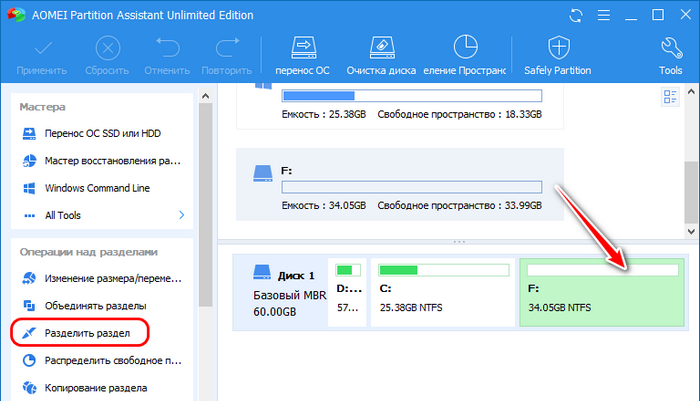Click the Отменить undo icon
This screenshot has height=401, width=700.
167,47
